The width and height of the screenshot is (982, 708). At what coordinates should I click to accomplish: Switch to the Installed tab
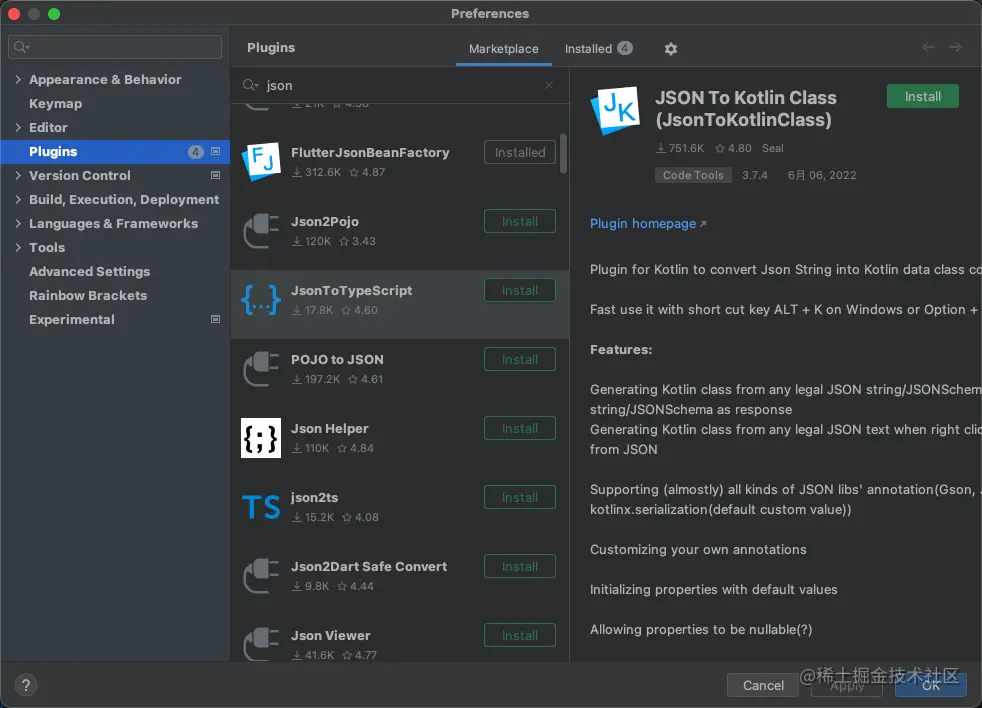[598, 49]
